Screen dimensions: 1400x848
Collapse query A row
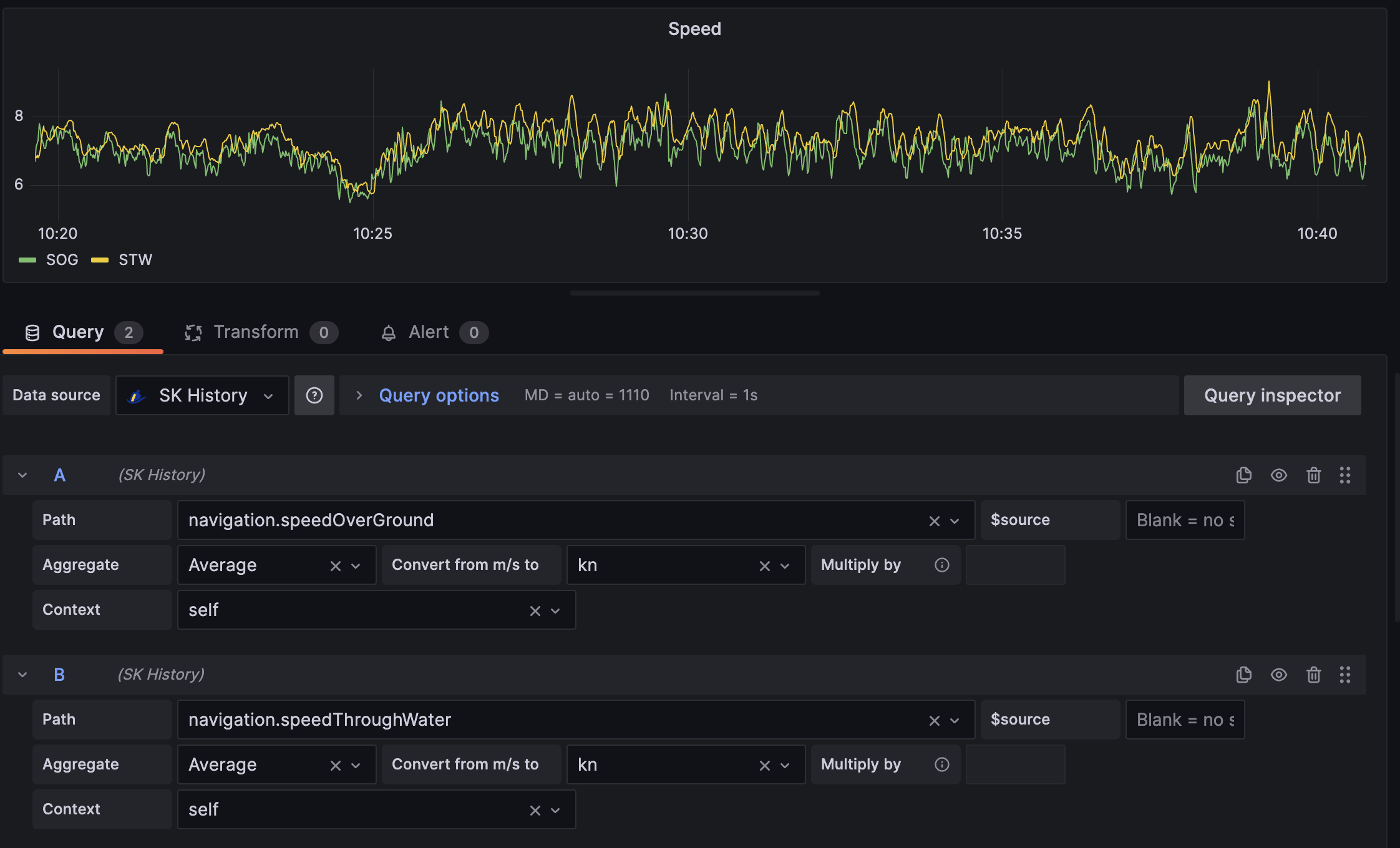(22, 475)
